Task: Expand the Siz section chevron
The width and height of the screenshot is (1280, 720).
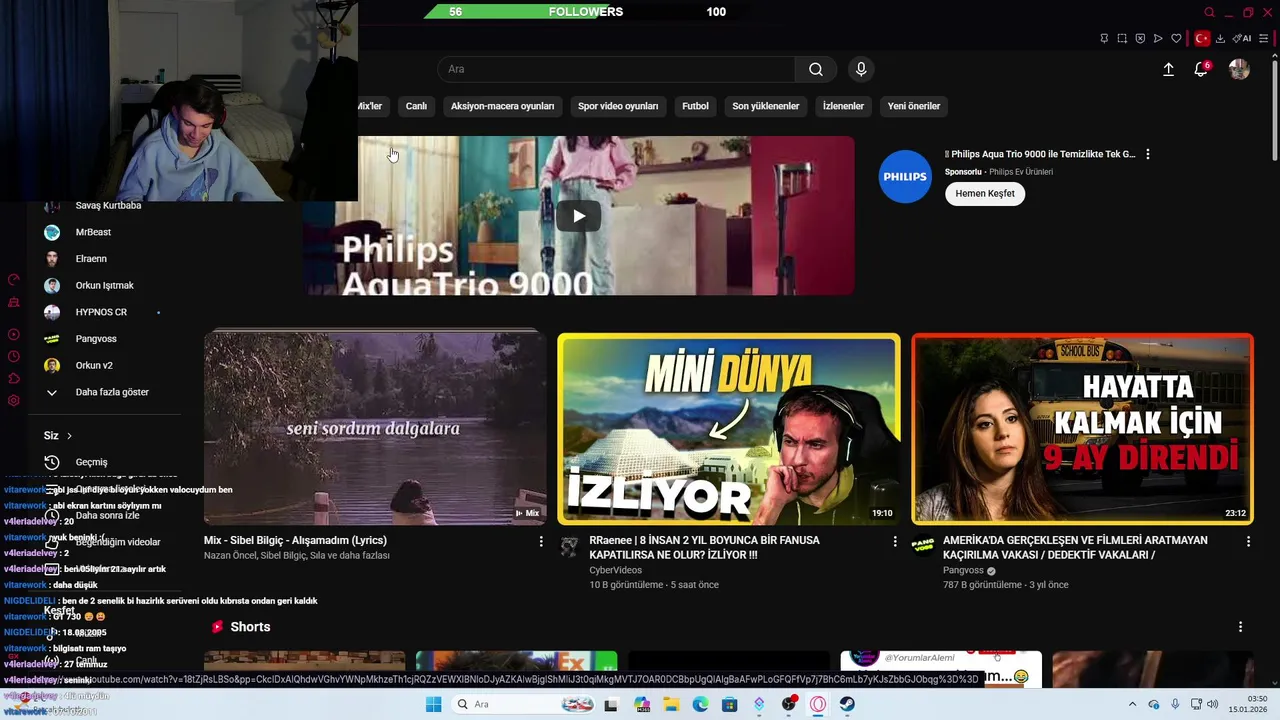Action: [x=69, y=436]
